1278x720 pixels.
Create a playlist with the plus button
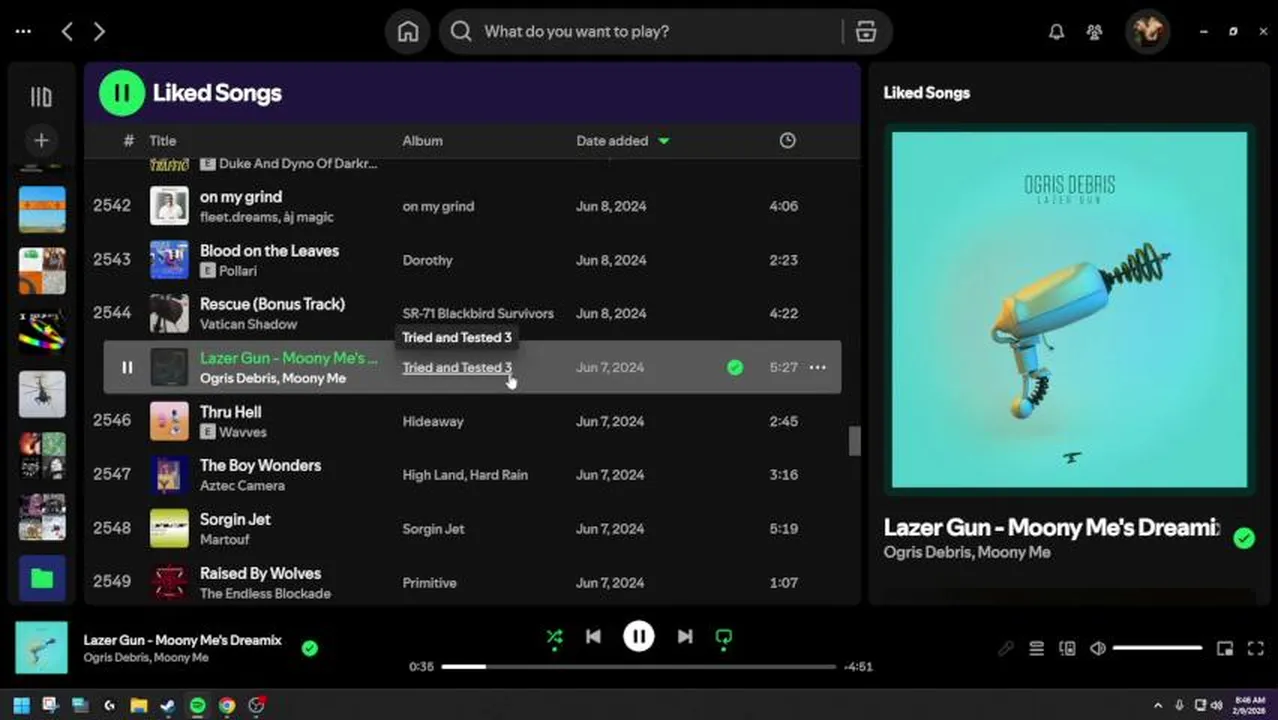[41, 141]
